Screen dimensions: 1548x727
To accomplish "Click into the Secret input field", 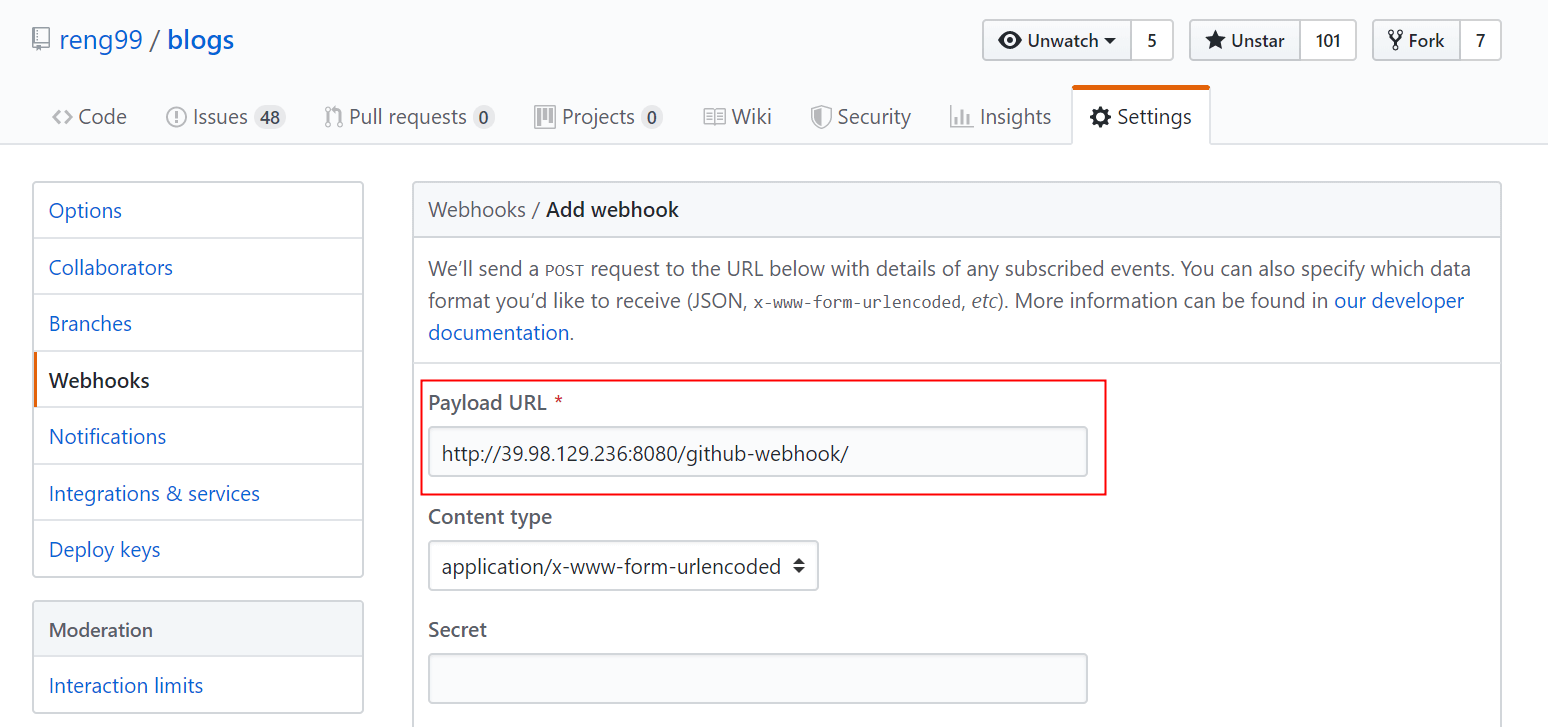I will 758,679.
